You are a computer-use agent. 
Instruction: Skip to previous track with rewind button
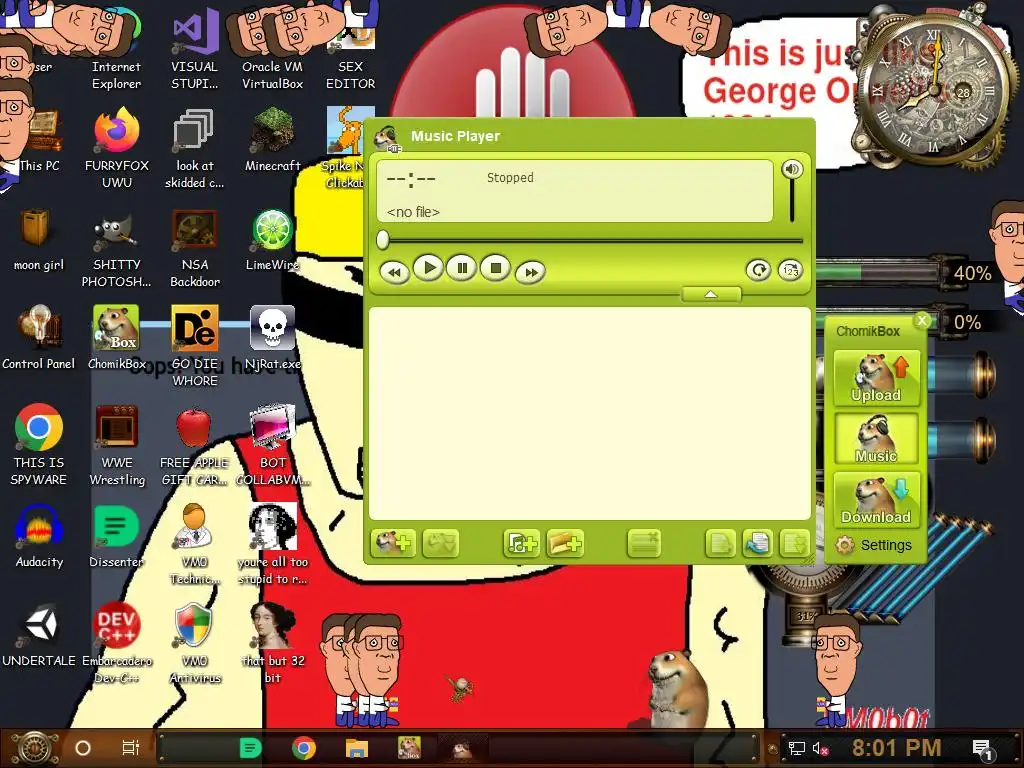click(x=394, y=272)
